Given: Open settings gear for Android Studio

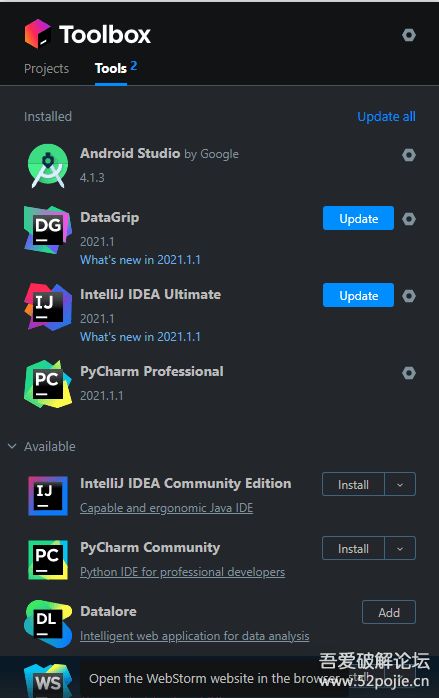Looking at the screenshot, I should point(409,155).
